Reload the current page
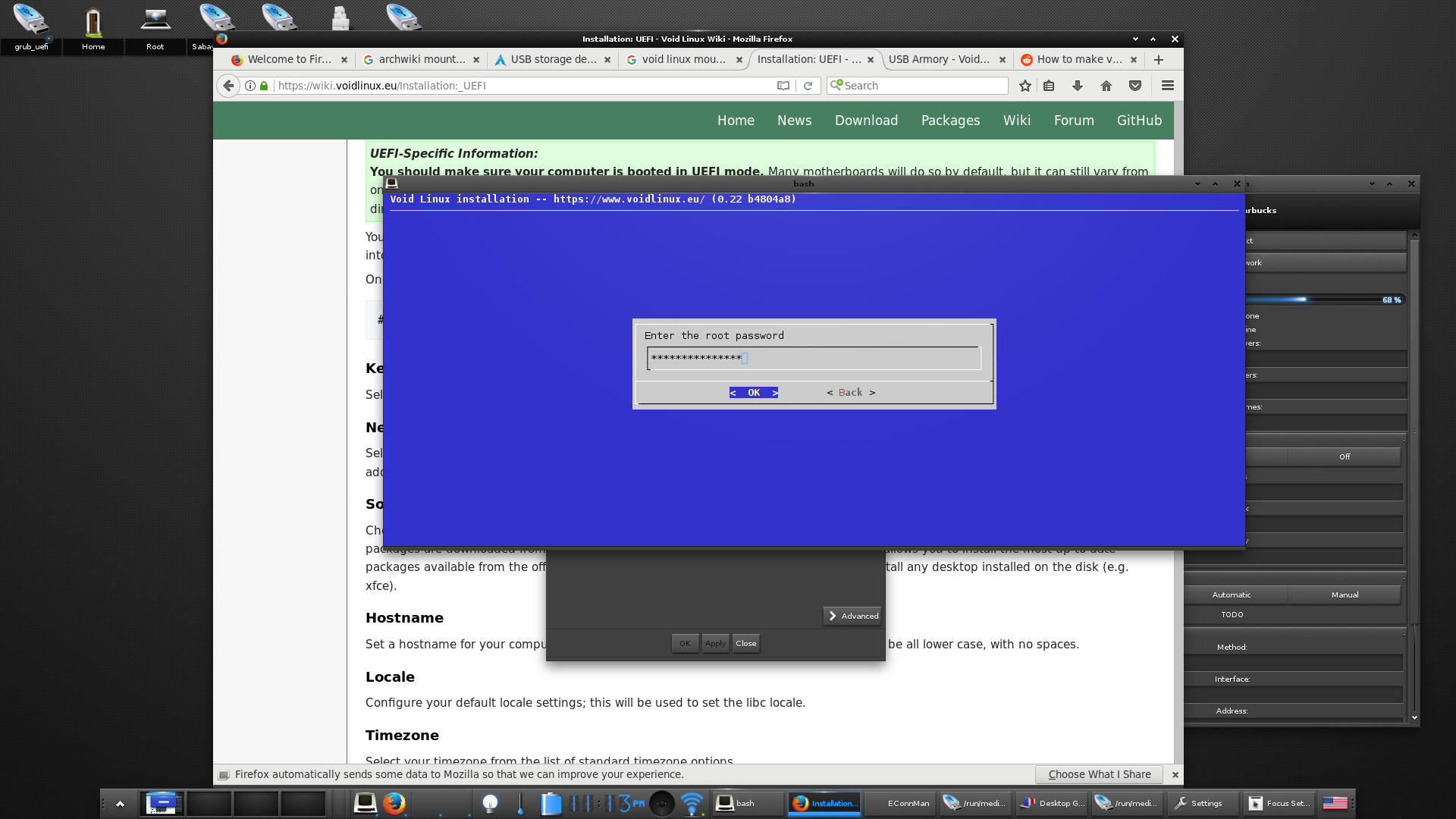 click(808, 86)
